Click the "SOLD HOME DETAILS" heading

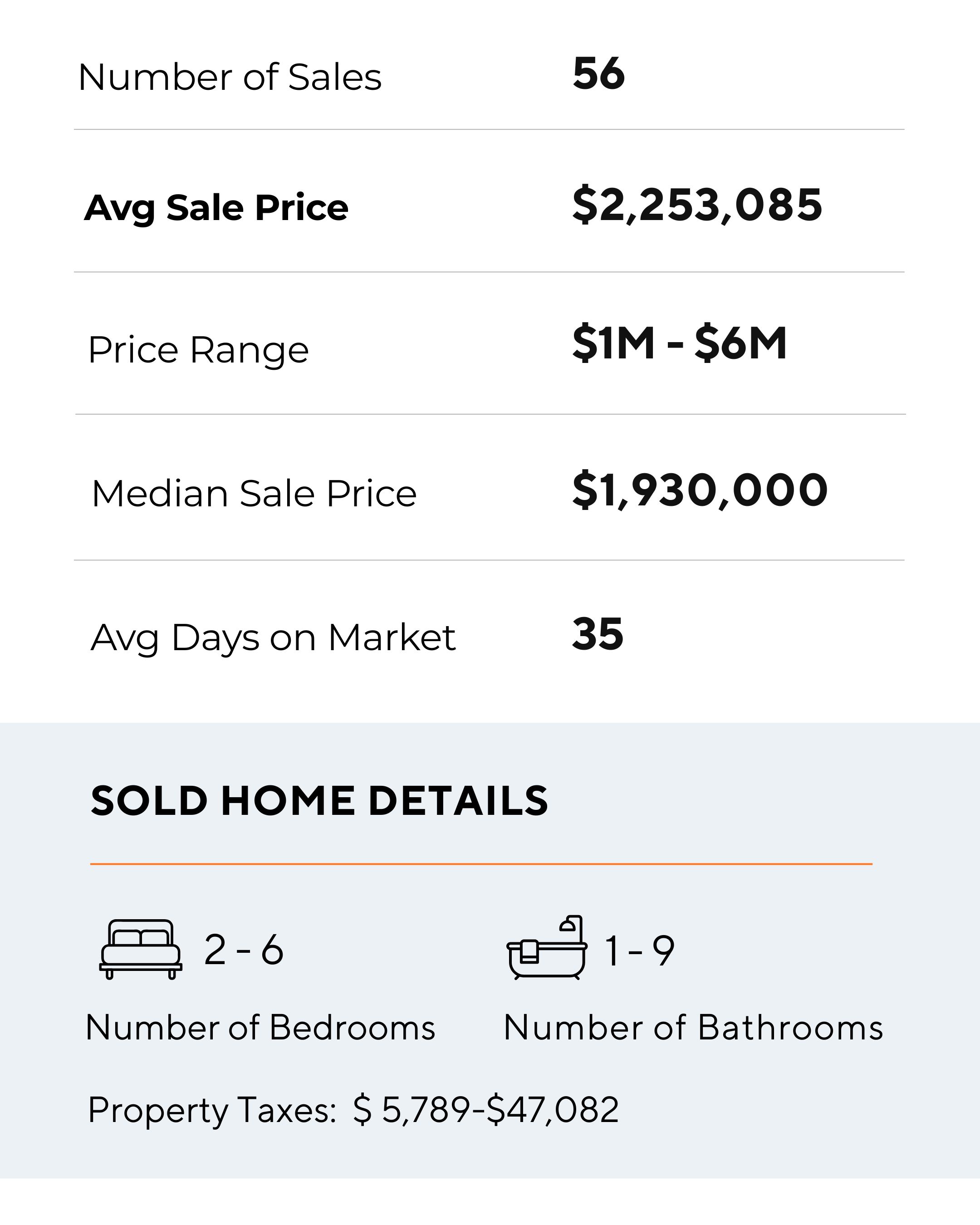(318, 801)
